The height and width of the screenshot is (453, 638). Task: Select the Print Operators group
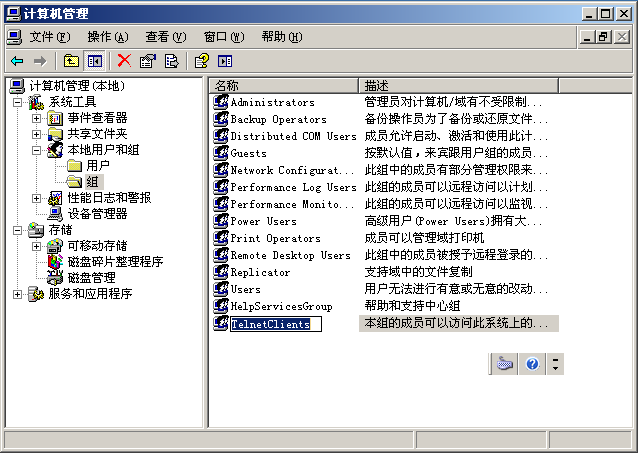pos(275,238)
